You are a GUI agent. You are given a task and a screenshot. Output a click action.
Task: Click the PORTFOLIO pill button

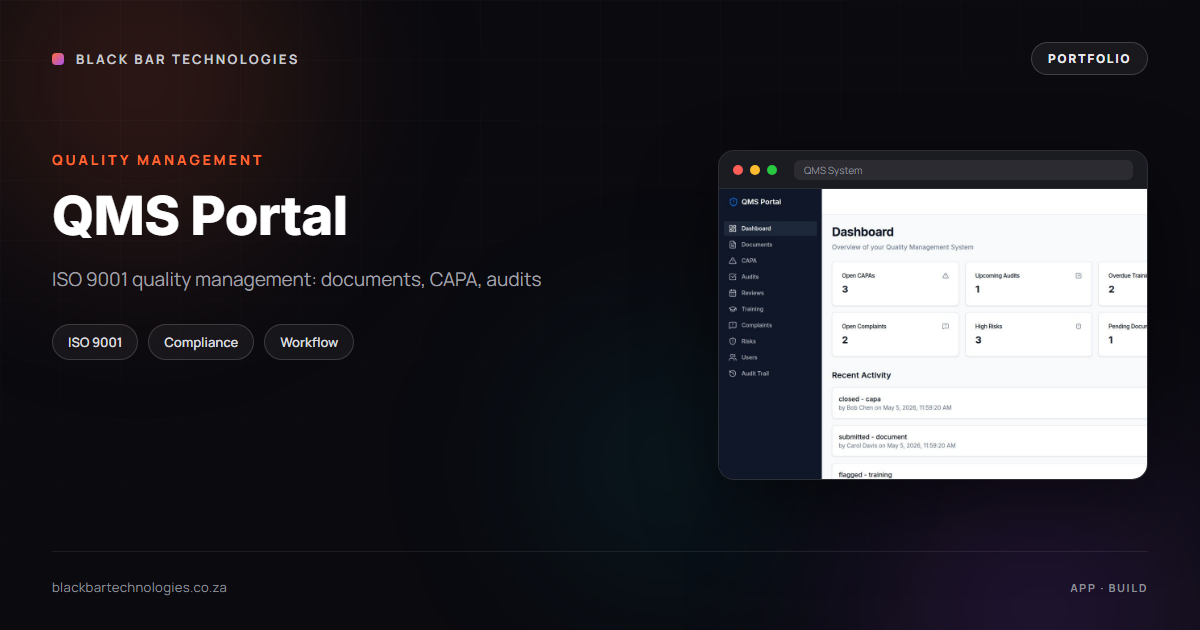(x=1089, y=59)
